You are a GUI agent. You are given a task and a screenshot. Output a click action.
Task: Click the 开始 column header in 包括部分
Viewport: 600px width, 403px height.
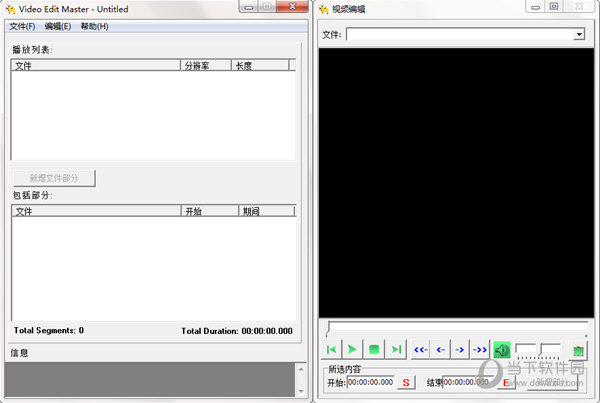click(x=210, y=211)
